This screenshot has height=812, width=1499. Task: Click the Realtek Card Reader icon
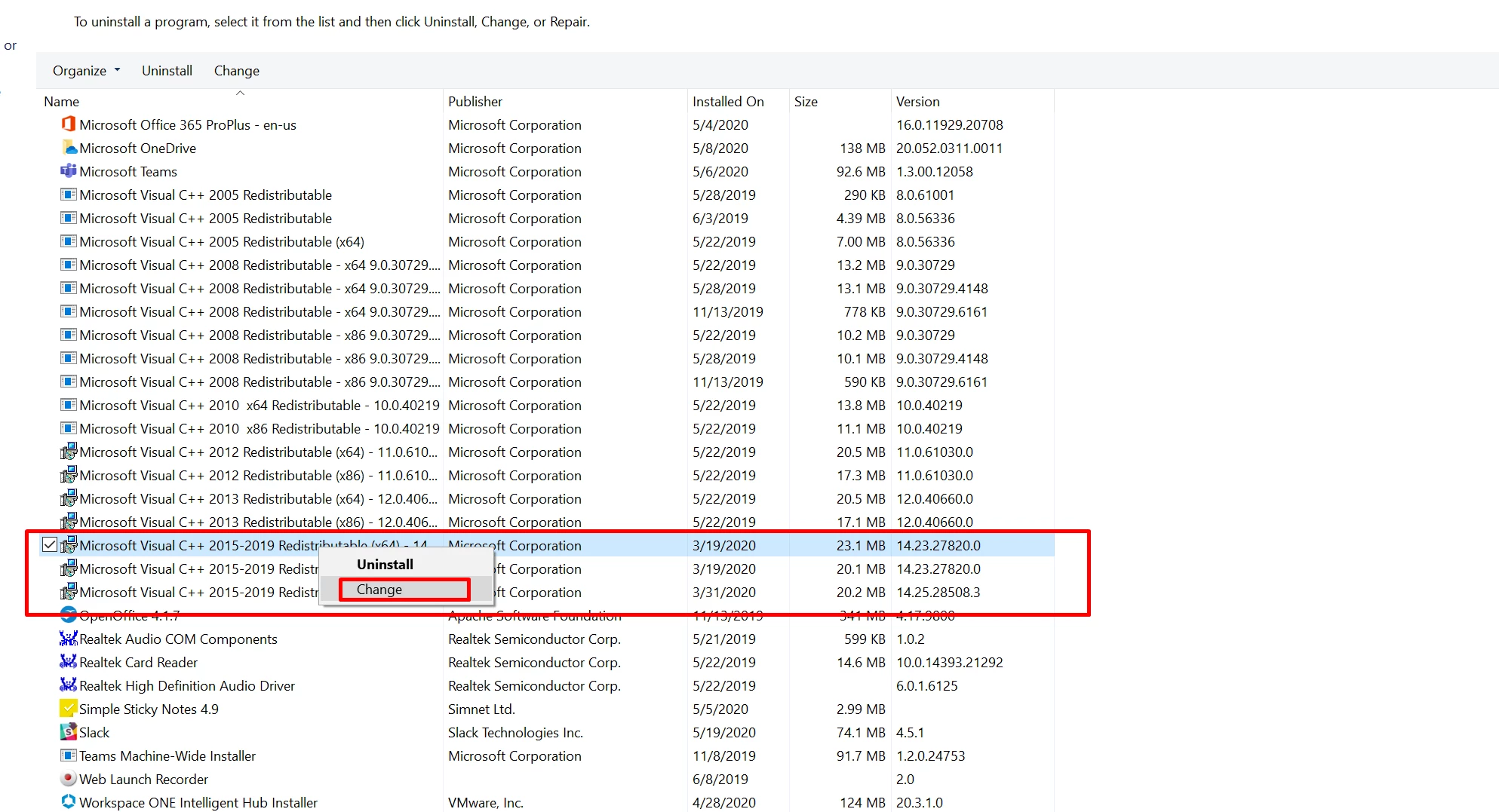pos(68,661)
